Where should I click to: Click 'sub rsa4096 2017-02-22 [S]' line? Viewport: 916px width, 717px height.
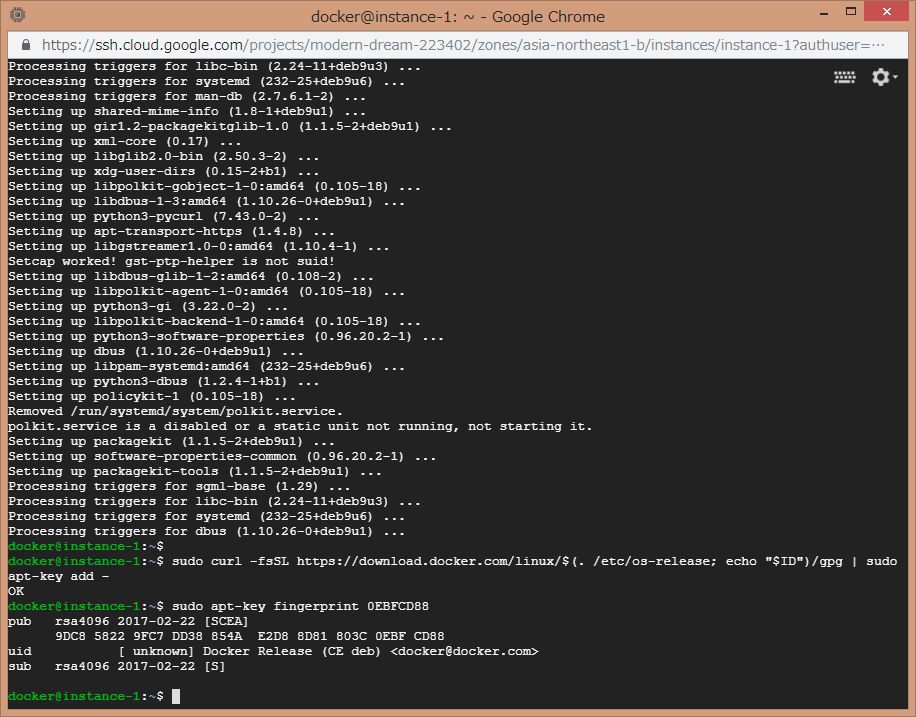click(x=117, y=666)
